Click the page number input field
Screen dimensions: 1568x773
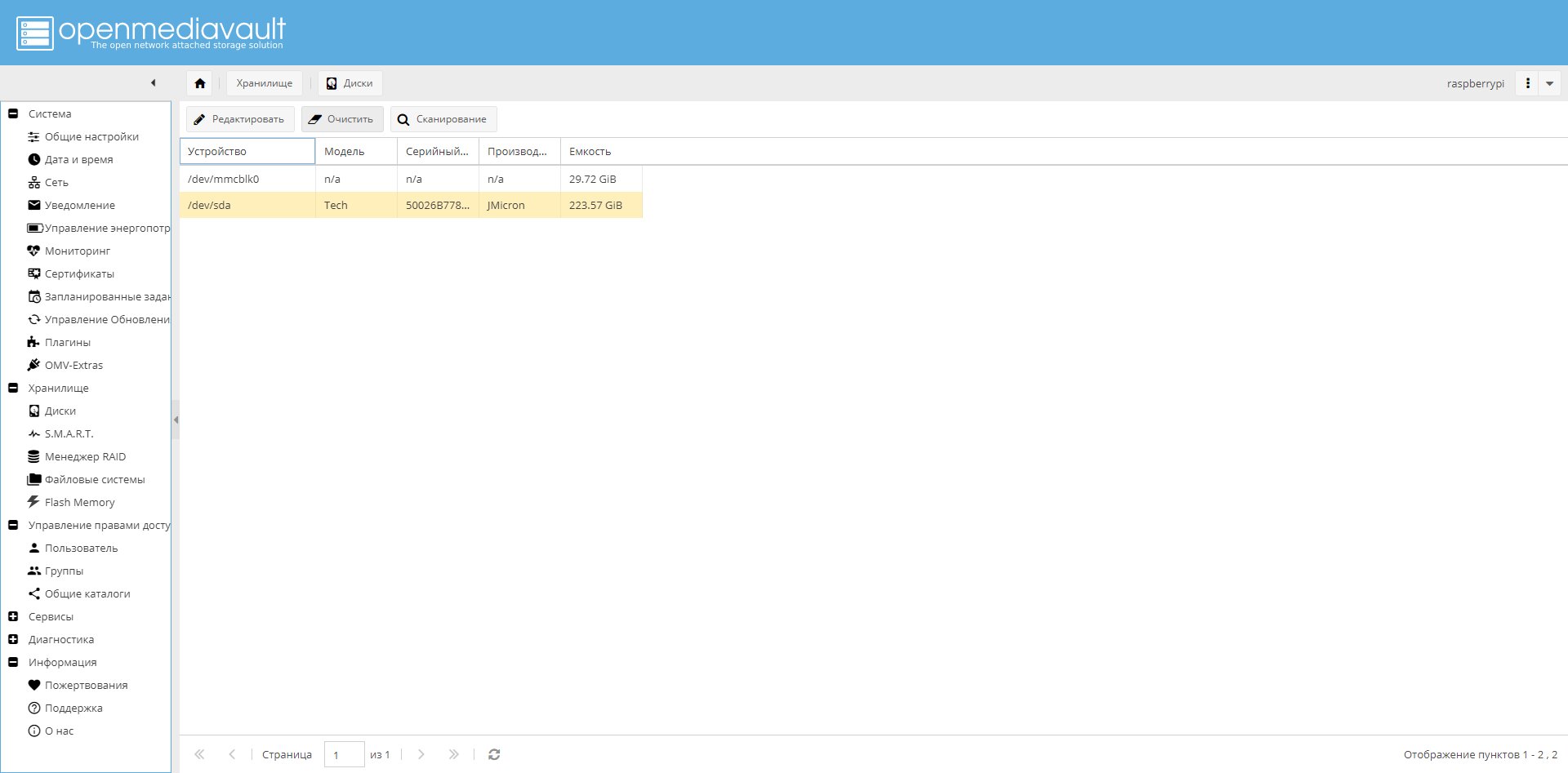[344, 754]
